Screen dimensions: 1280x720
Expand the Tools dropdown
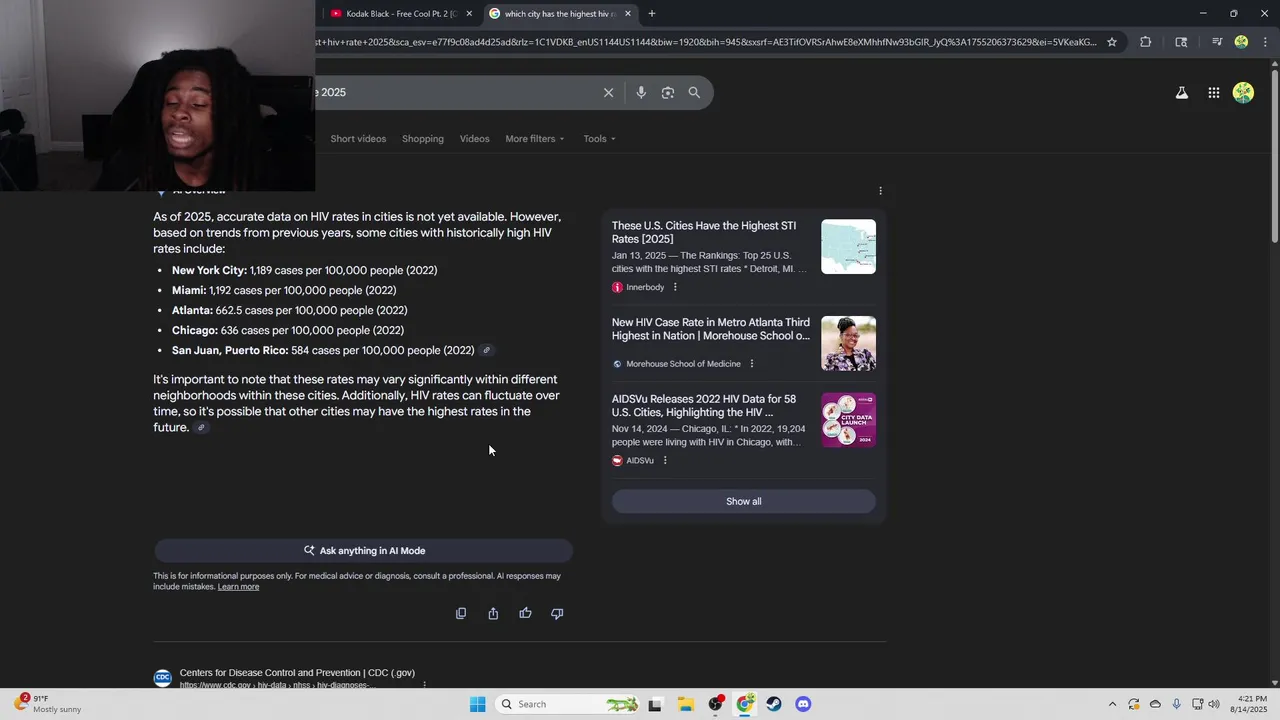[600, 139]
